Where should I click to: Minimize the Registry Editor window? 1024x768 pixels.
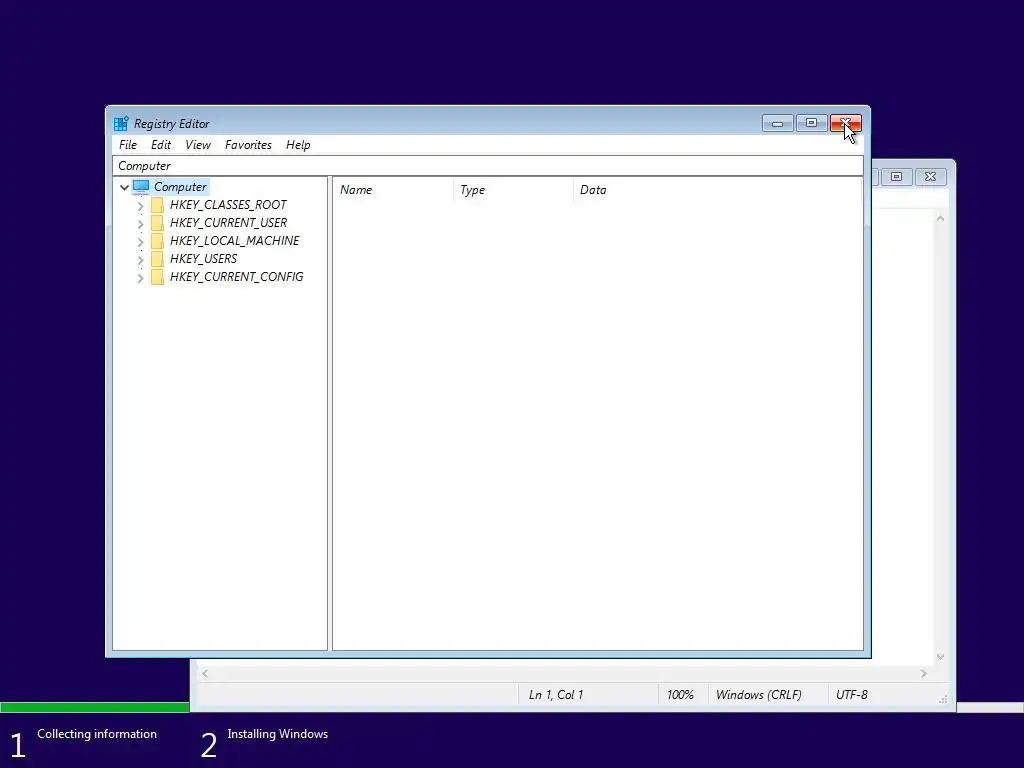pos(777,123)
